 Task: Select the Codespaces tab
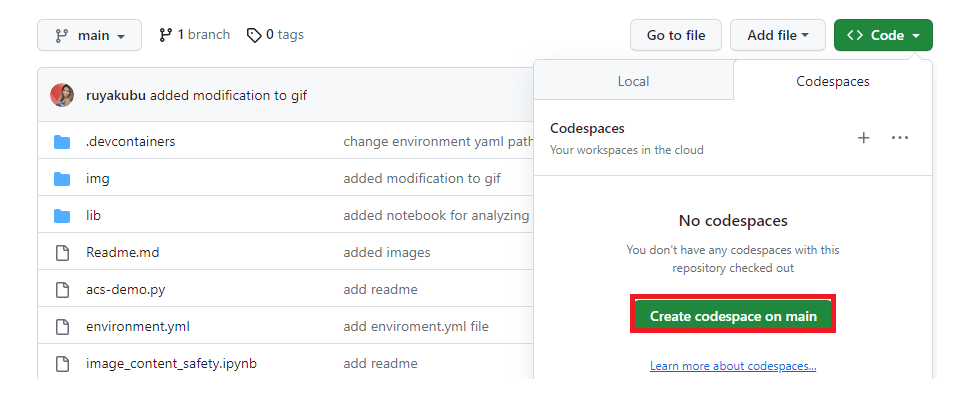[x=833, y=81]
